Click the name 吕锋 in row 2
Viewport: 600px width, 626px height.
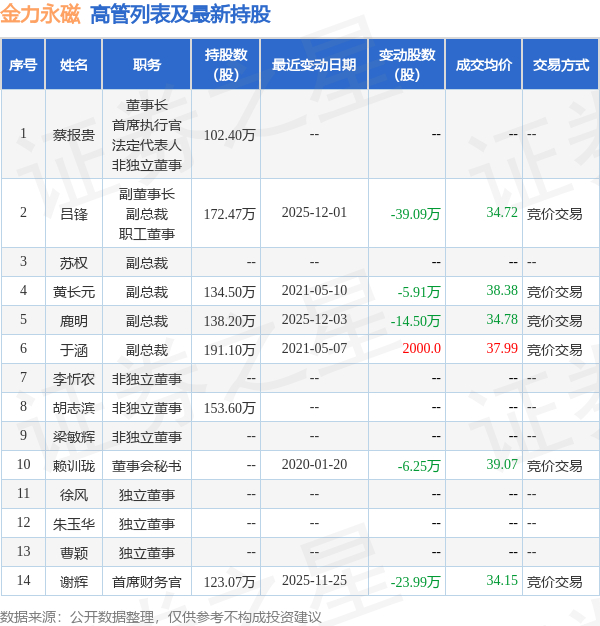74,214
